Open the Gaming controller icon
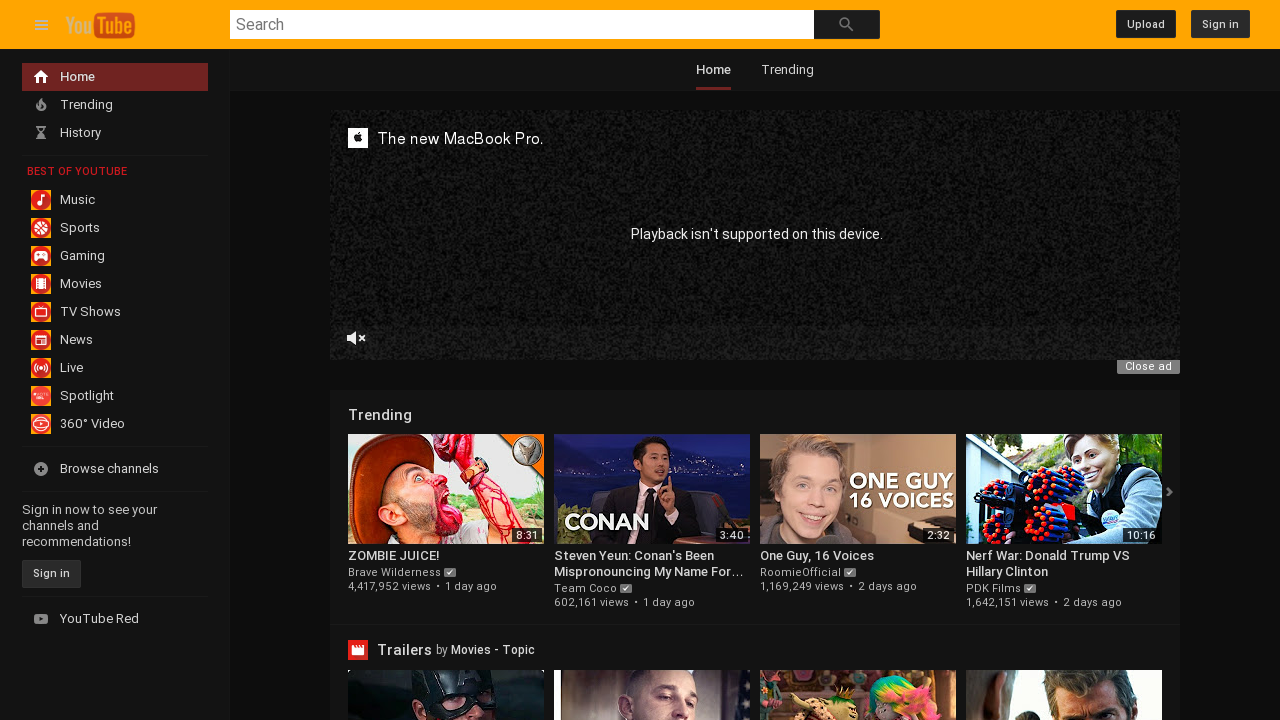 (41, 256)
